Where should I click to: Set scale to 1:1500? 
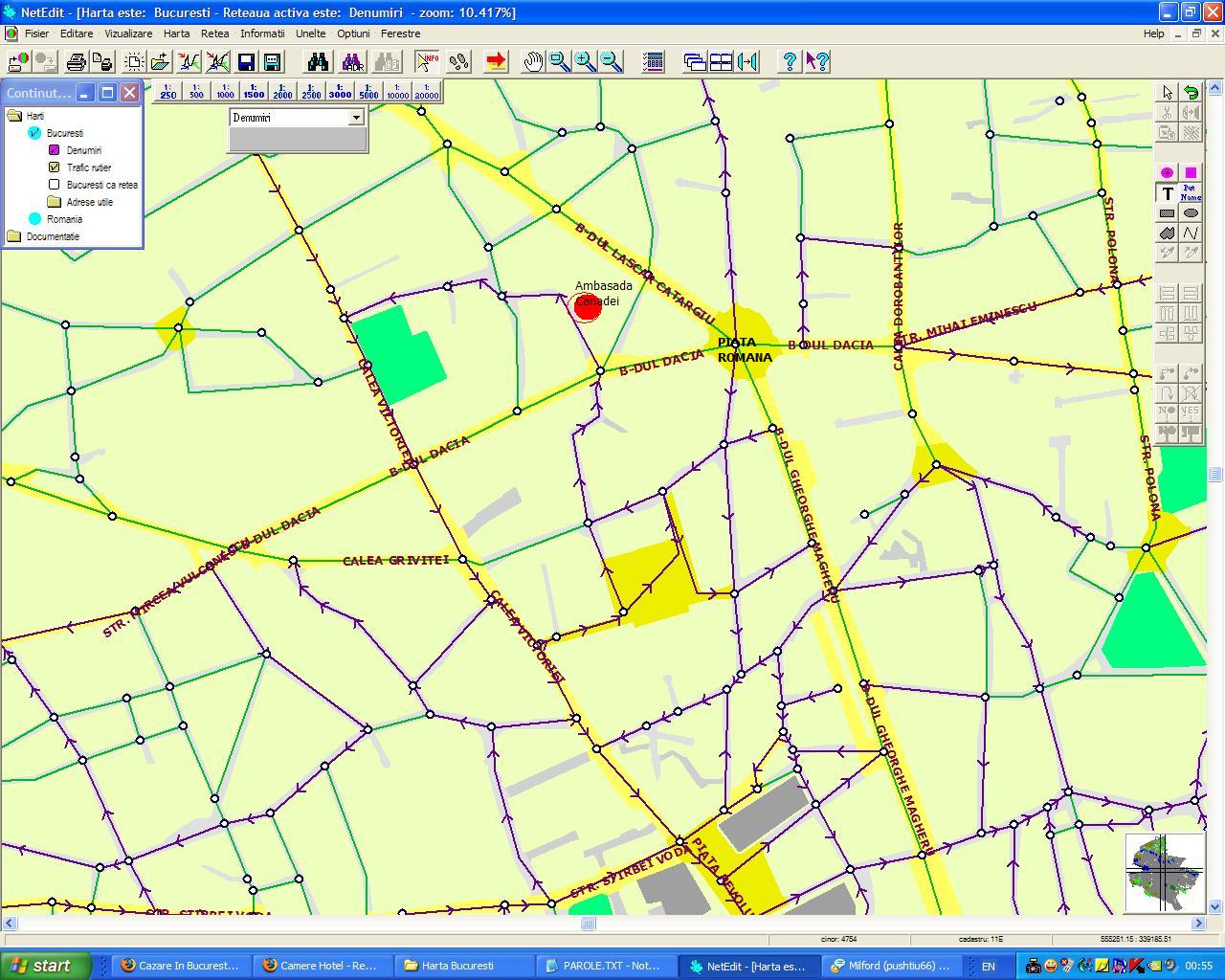[254, 92]
